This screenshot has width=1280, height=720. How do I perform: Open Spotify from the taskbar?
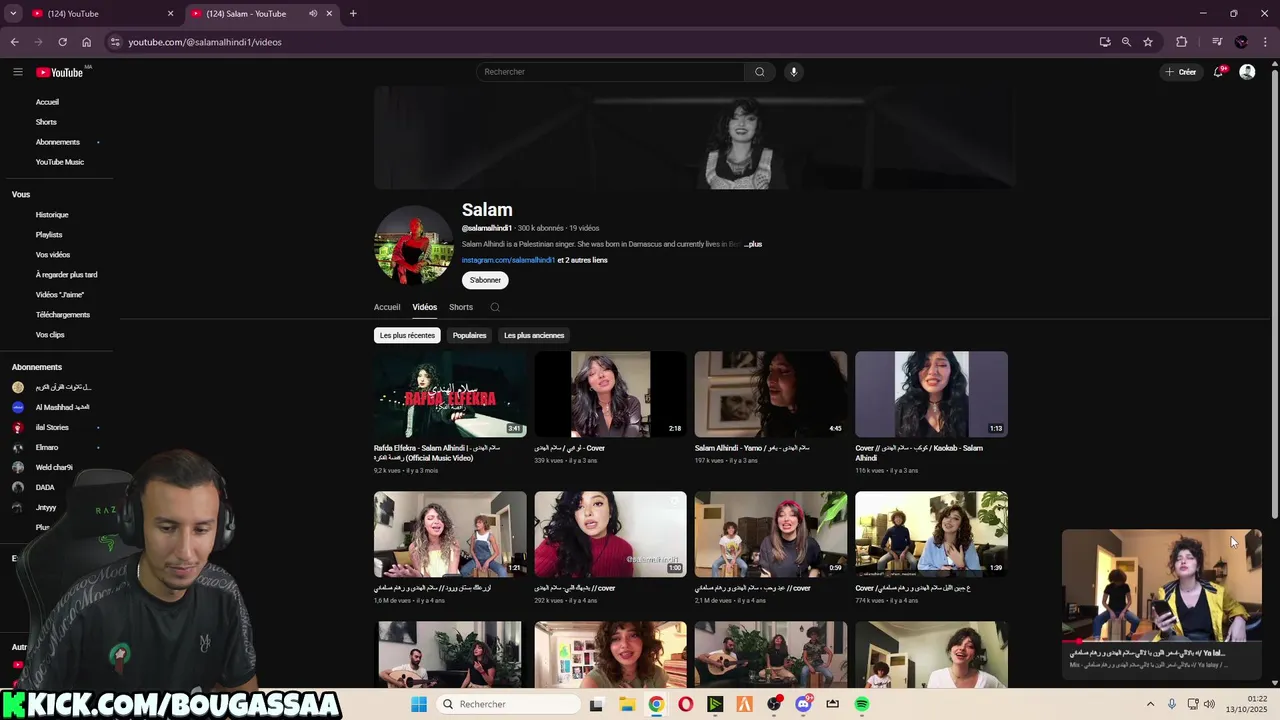pyautogui.click(x=862, y=704)
